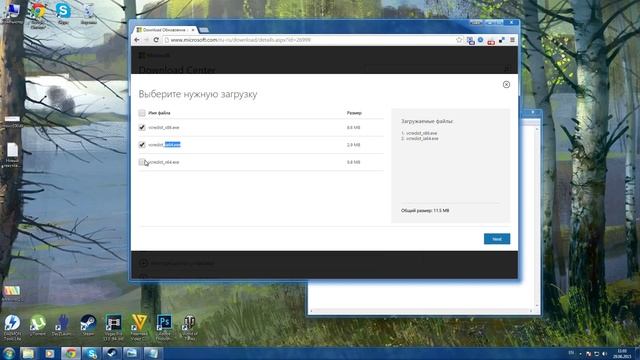
Task: Click the blue Next button
Action: (497, 239)
